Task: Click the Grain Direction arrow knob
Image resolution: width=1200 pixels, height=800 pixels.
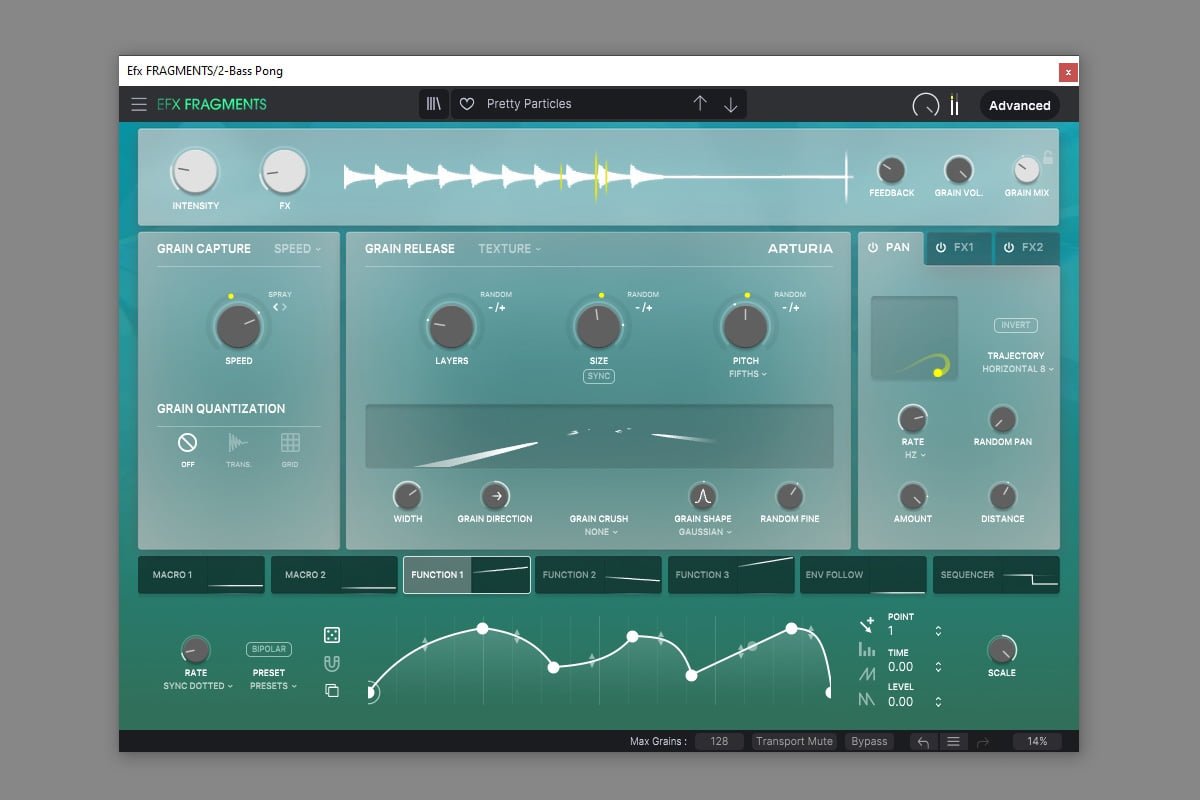Action: [x=495, y=495]
